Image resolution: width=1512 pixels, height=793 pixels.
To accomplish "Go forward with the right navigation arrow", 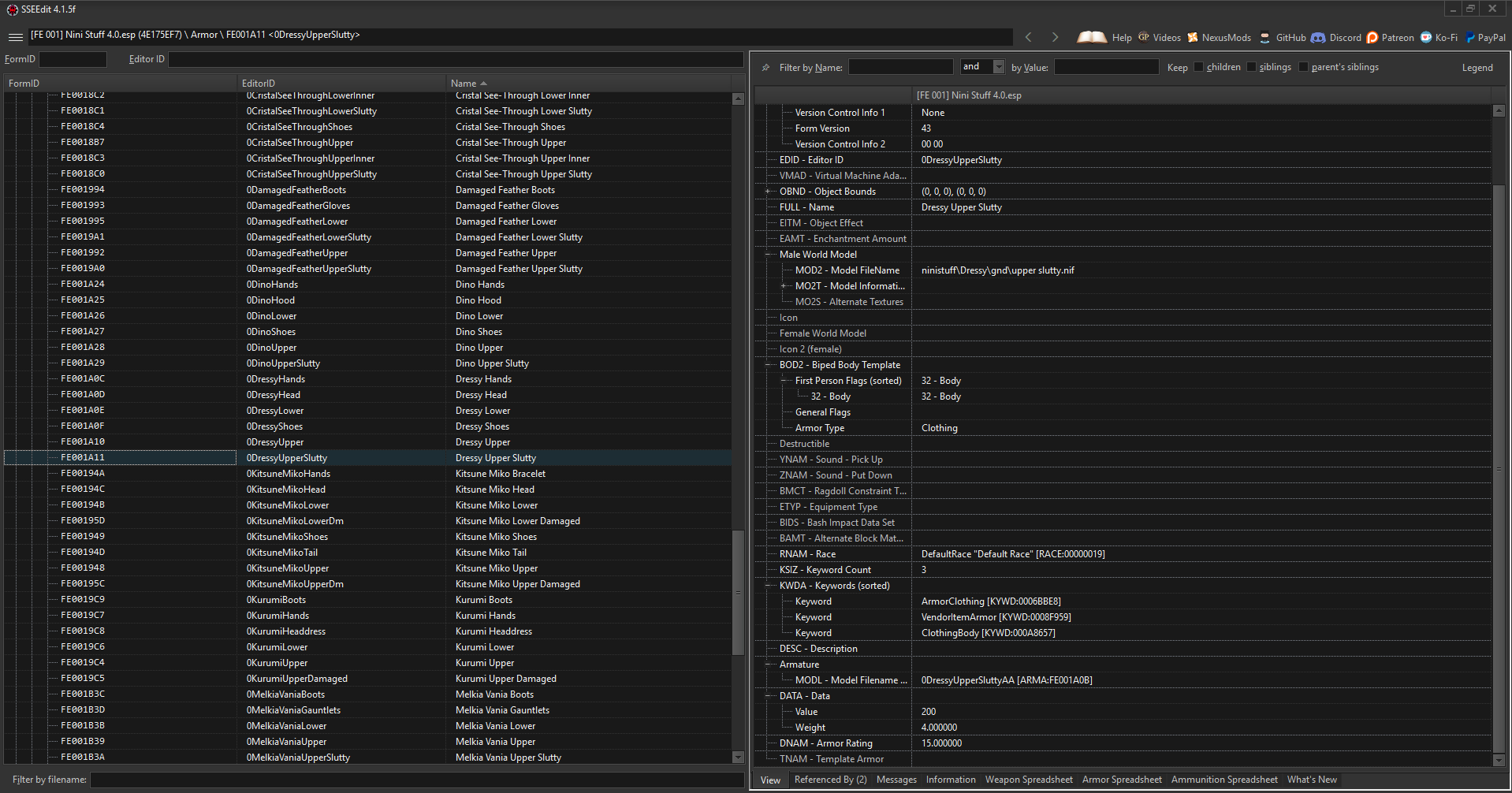I will coord(1055,37).
